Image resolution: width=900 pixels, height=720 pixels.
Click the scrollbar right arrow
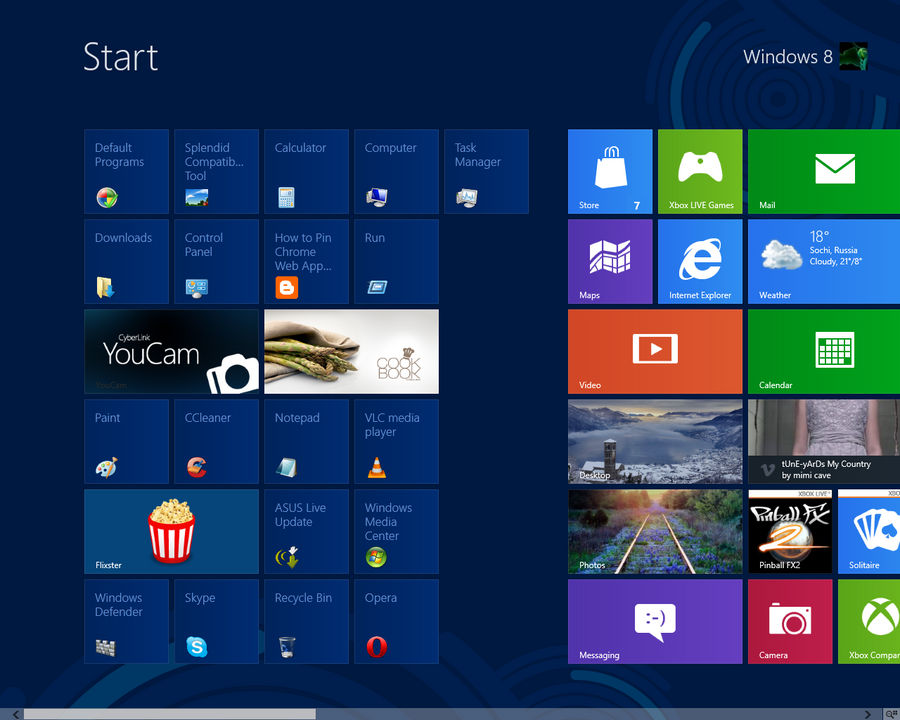click(868, 714)
